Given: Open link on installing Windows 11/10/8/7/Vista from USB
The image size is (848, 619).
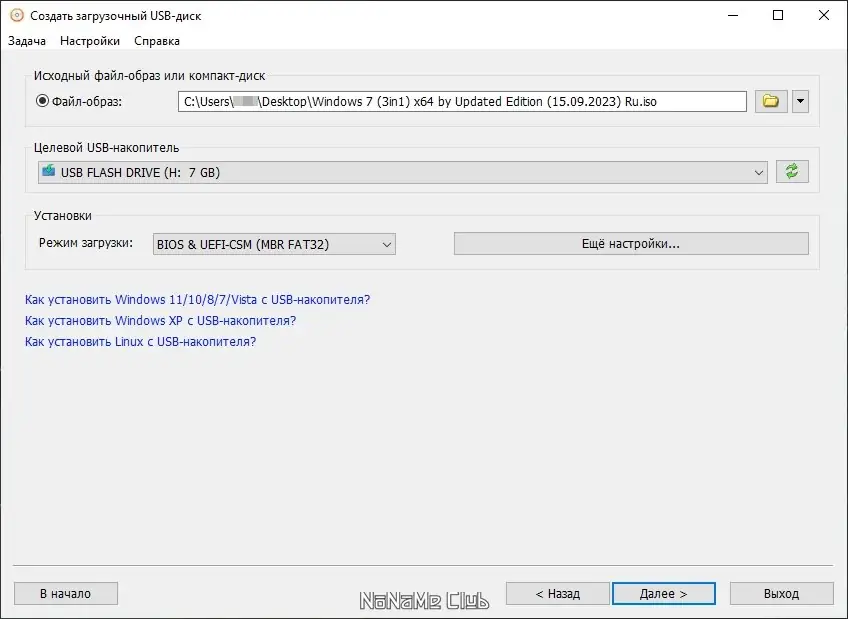Looking at the screenshot, I should (x=197, y=299).
